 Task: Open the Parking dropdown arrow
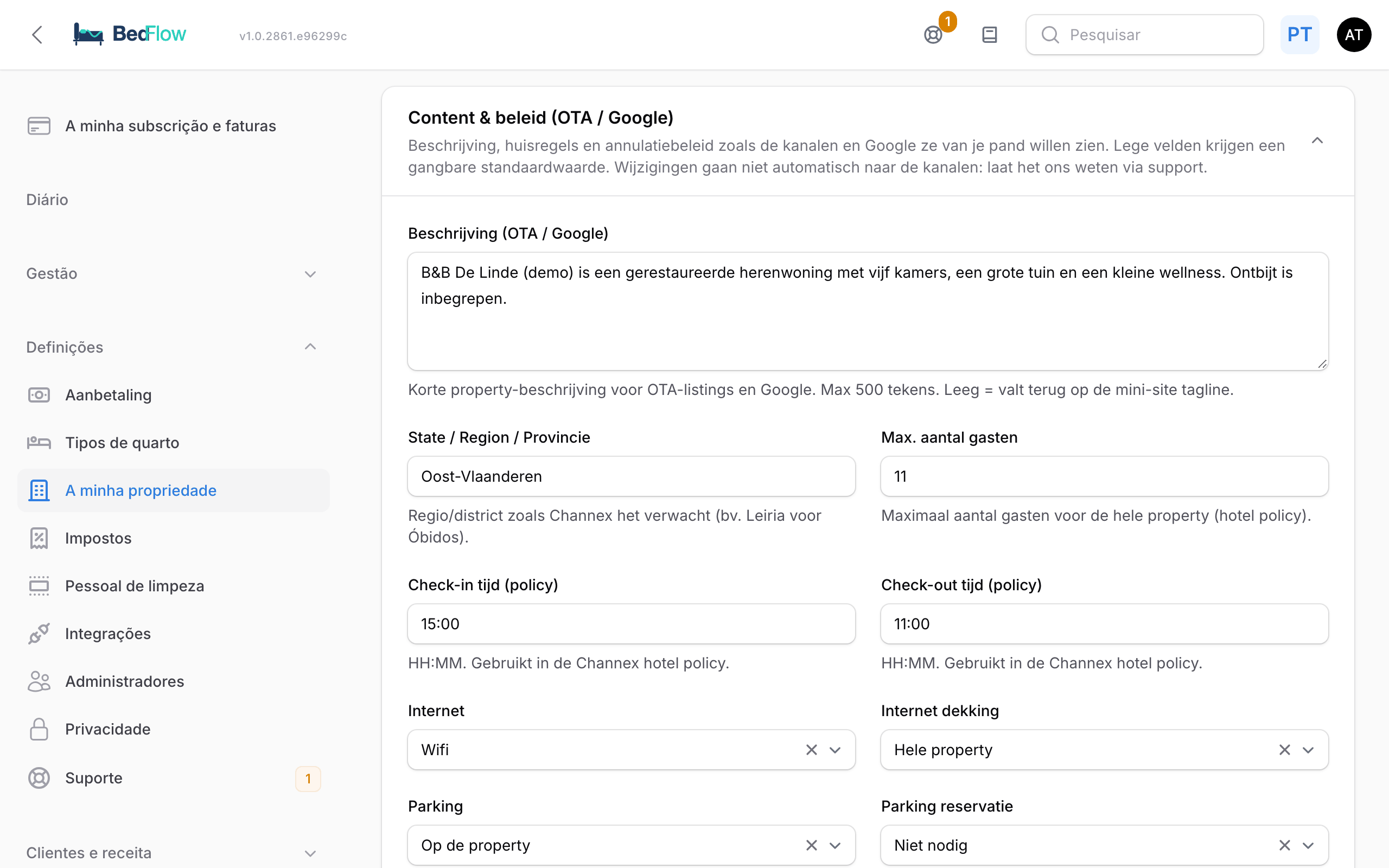coord(835,845)
